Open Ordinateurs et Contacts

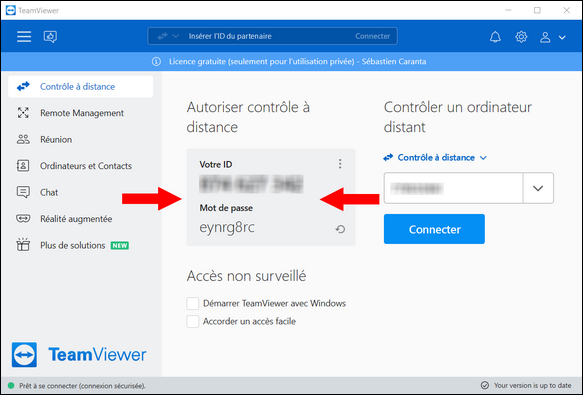click(81, 166)
